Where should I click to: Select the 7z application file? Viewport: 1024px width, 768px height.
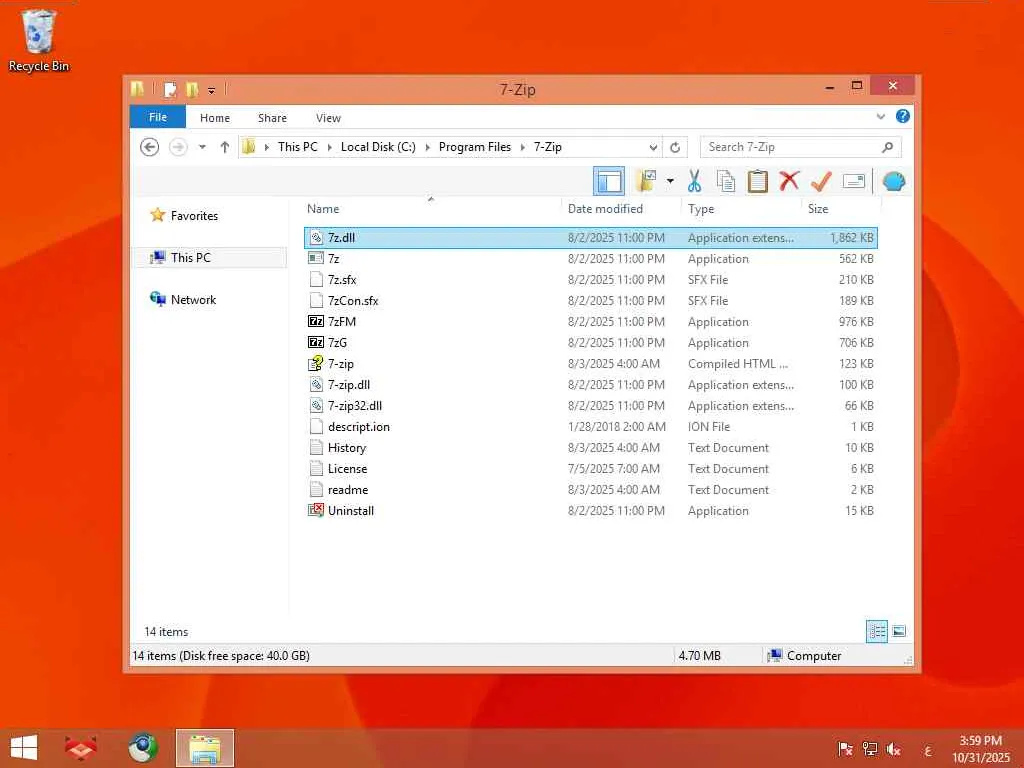point(590,259)
